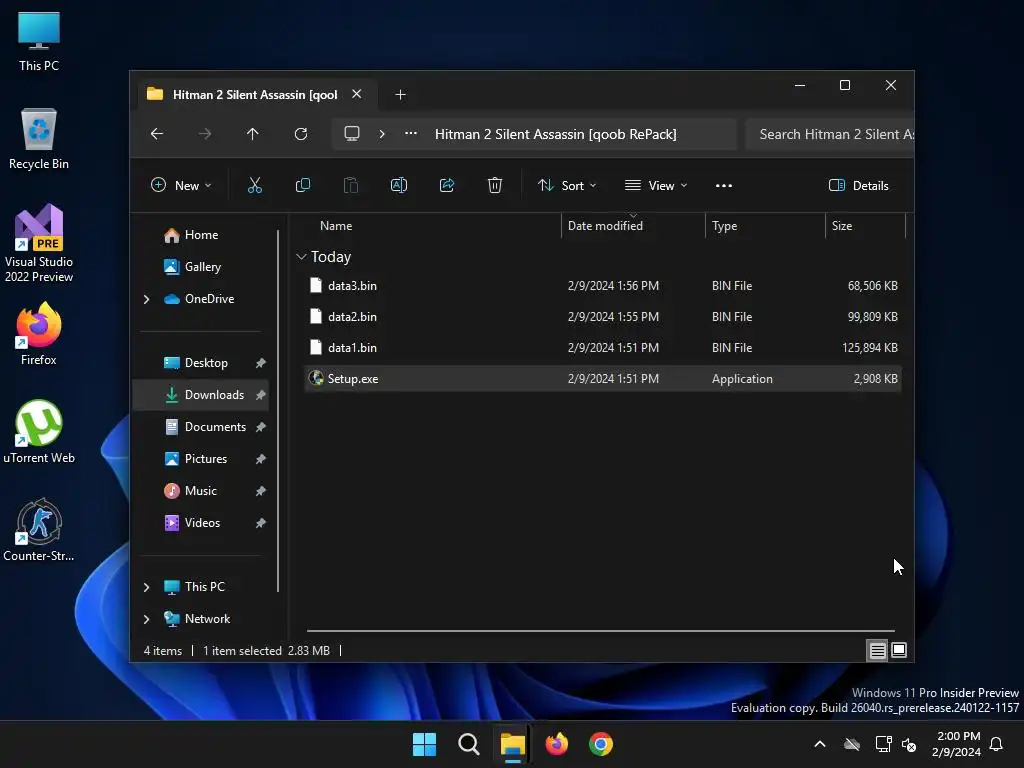The width and height of the screenshot is (1024, 768).
Task: Go forward with the right arrow
Action: [x=205, y=134]
